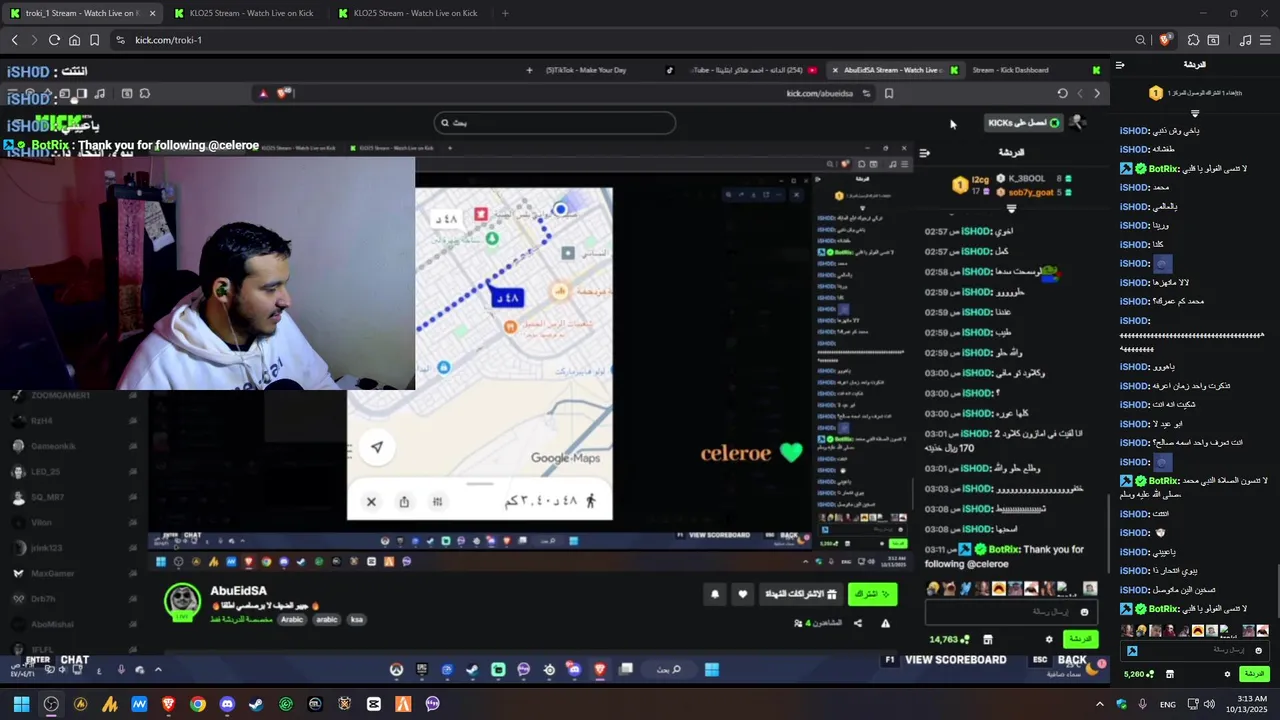1280x720 pixels.
Task: Close the Google Maps route card with X
Action: 371,502
